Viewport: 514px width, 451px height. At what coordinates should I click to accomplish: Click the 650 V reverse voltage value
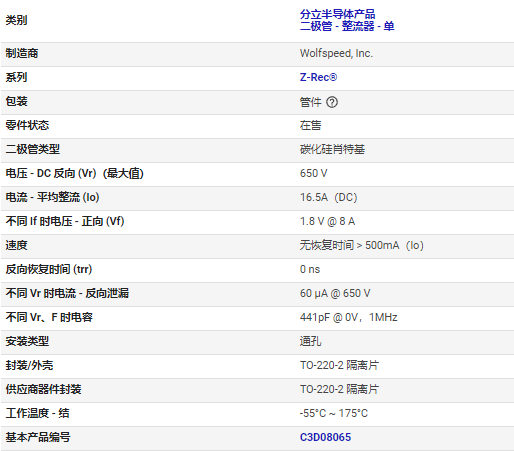(313, 173)
